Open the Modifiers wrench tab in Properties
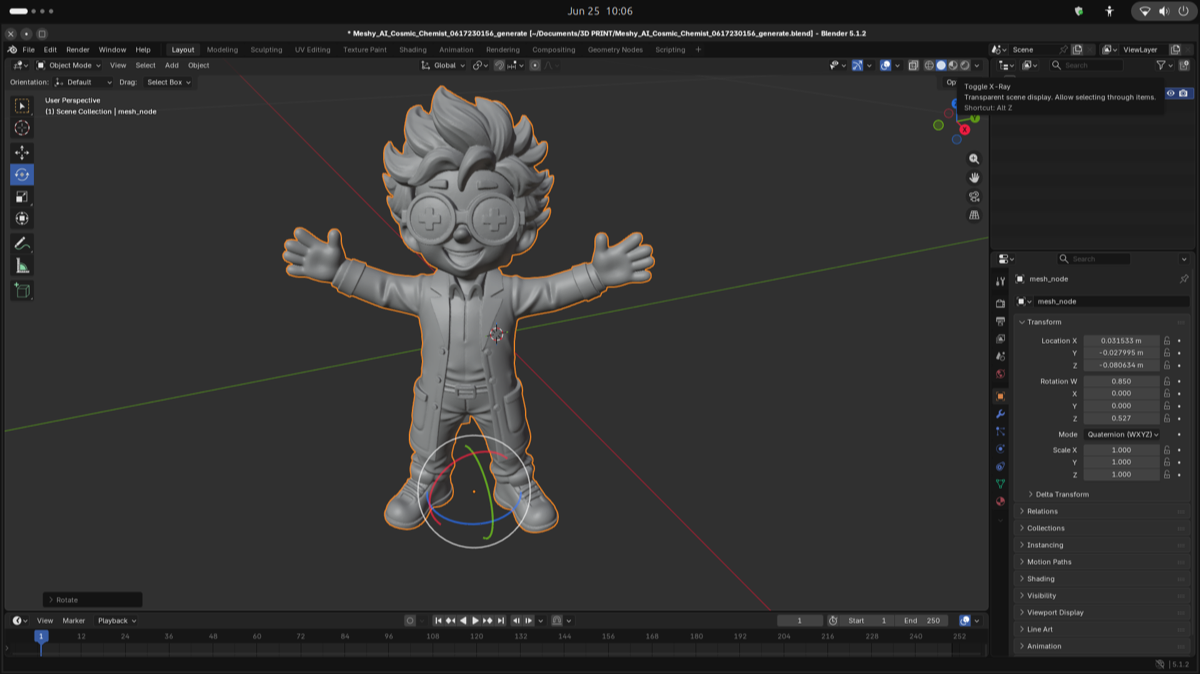This screenshot has height=674, width=1200. click(x=1000, y=414)
